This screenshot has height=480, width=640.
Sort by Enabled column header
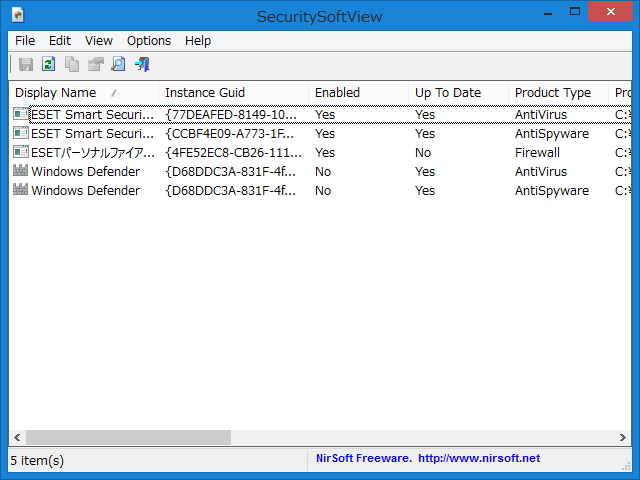358,93
